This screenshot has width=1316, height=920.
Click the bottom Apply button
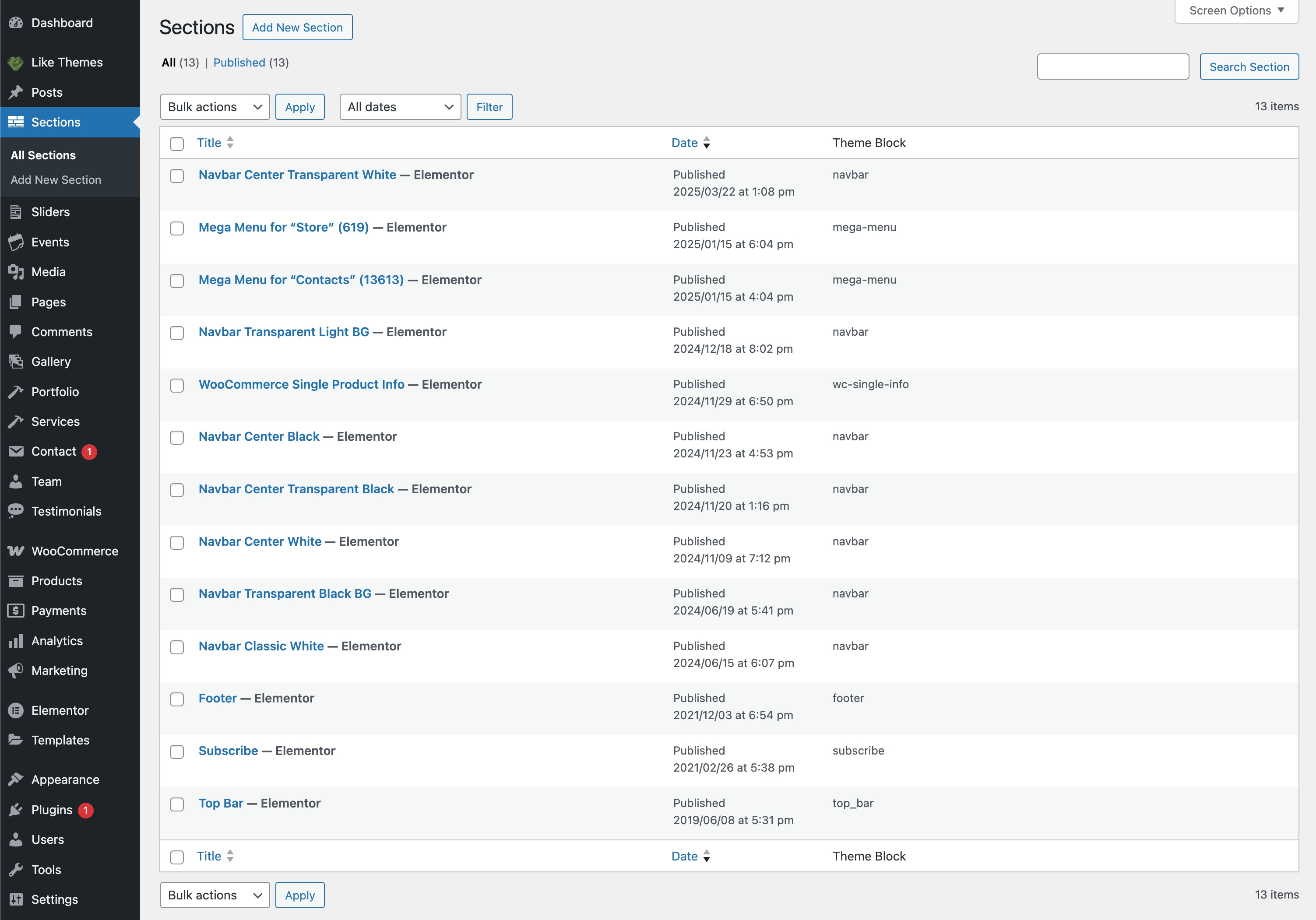coord(300,895)
